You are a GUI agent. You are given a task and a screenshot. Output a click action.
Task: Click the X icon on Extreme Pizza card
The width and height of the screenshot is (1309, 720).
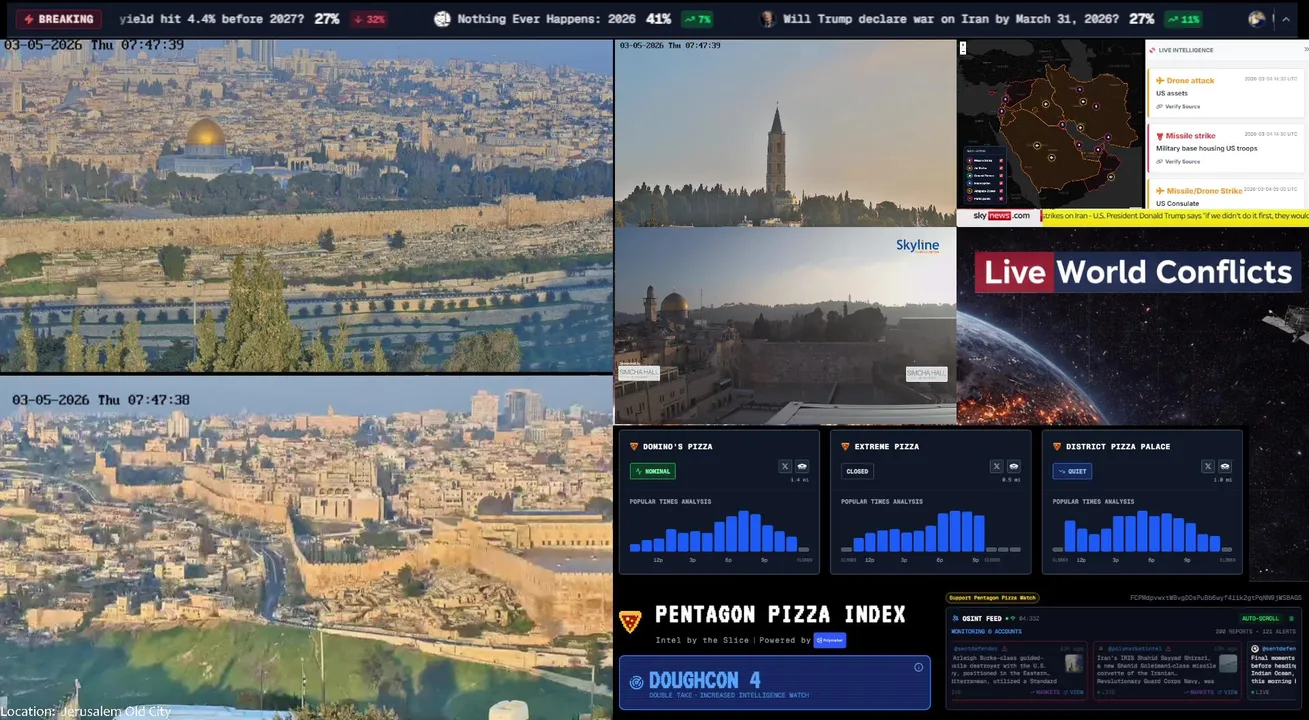(x=996, y=466)
